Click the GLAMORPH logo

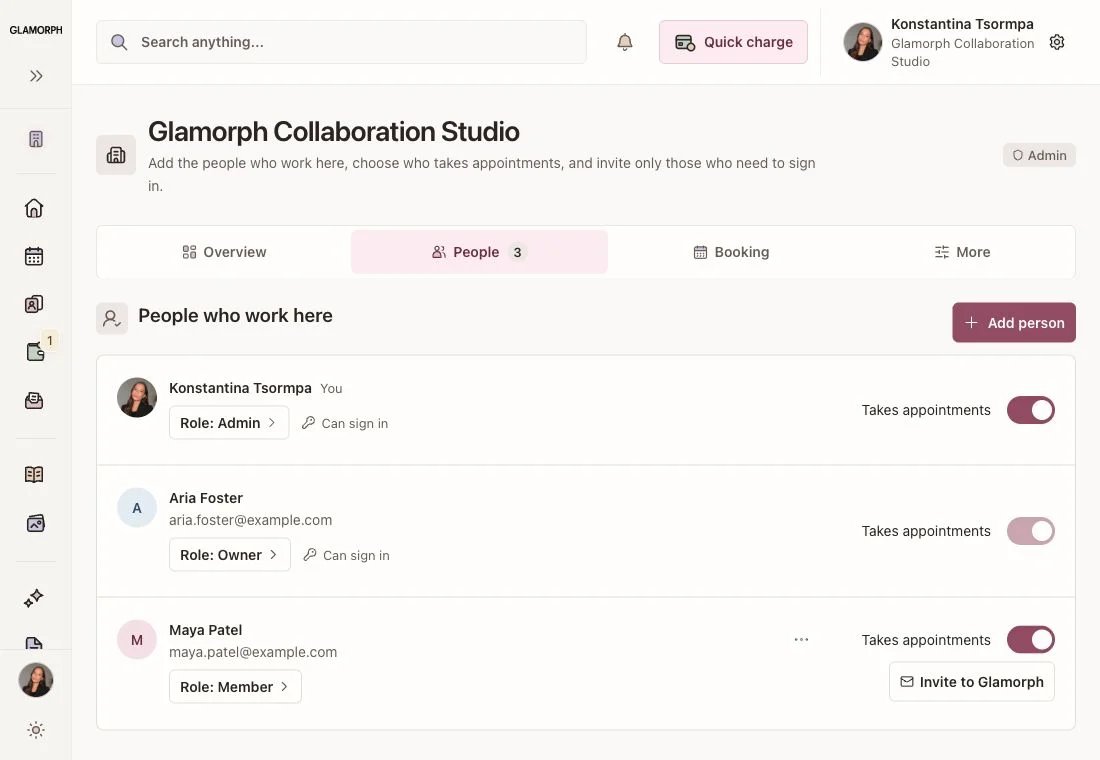(x=36, y=30)
